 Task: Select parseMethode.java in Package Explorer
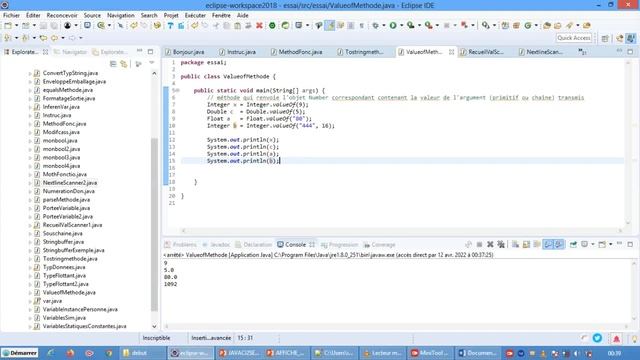[x=66, y=200]
